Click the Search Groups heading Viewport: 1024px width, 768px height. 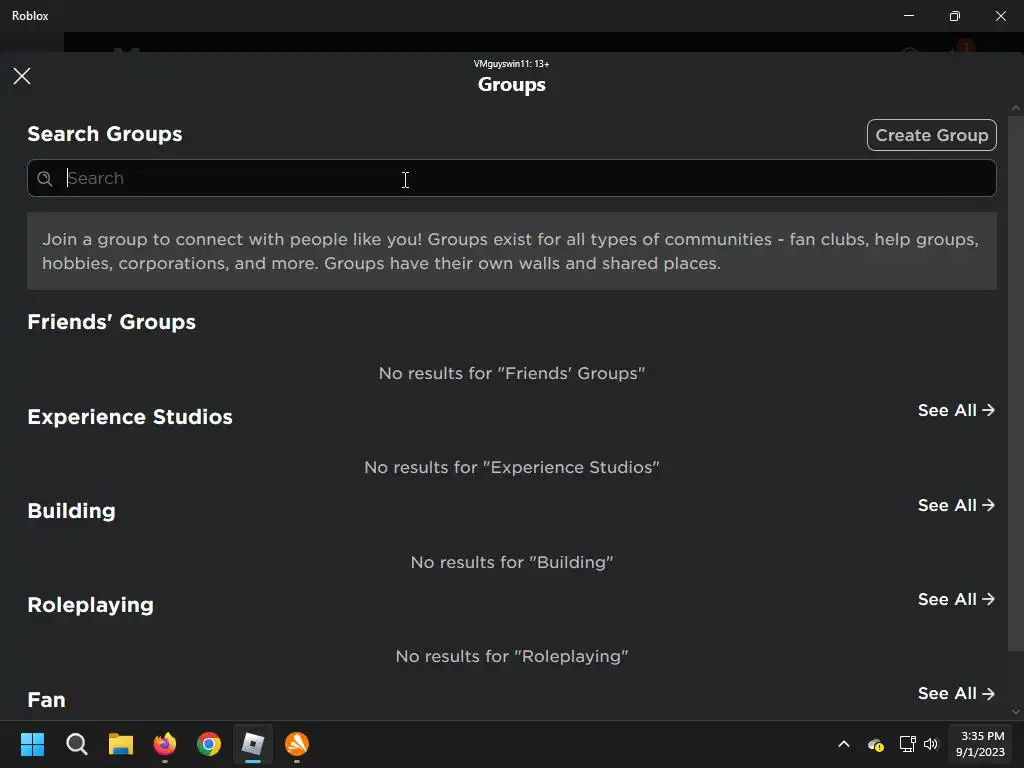pyautogui.click(x=105, y=134)
